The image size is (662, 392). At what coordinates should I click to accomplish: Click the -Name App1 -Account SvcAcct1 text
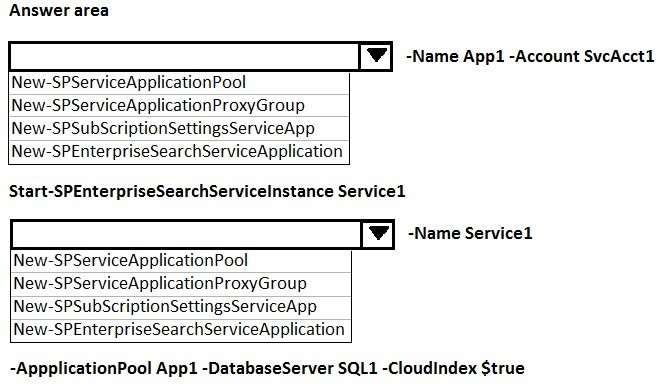[530, 56]
